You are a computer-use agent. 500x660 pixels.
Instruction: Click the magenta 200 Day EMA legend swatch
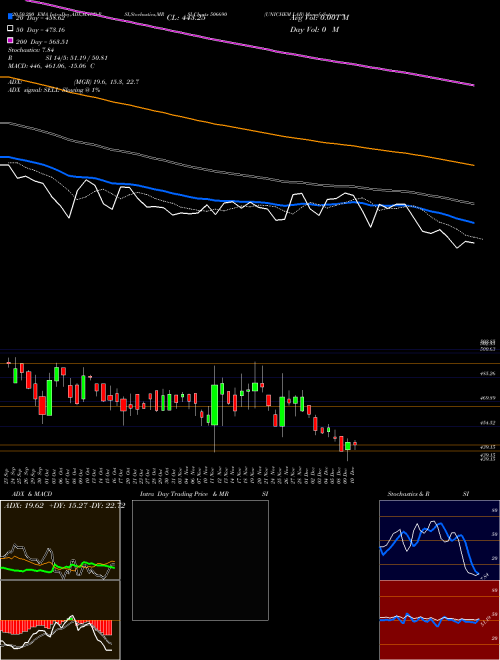pyautogui.click(x=10, y=40)
